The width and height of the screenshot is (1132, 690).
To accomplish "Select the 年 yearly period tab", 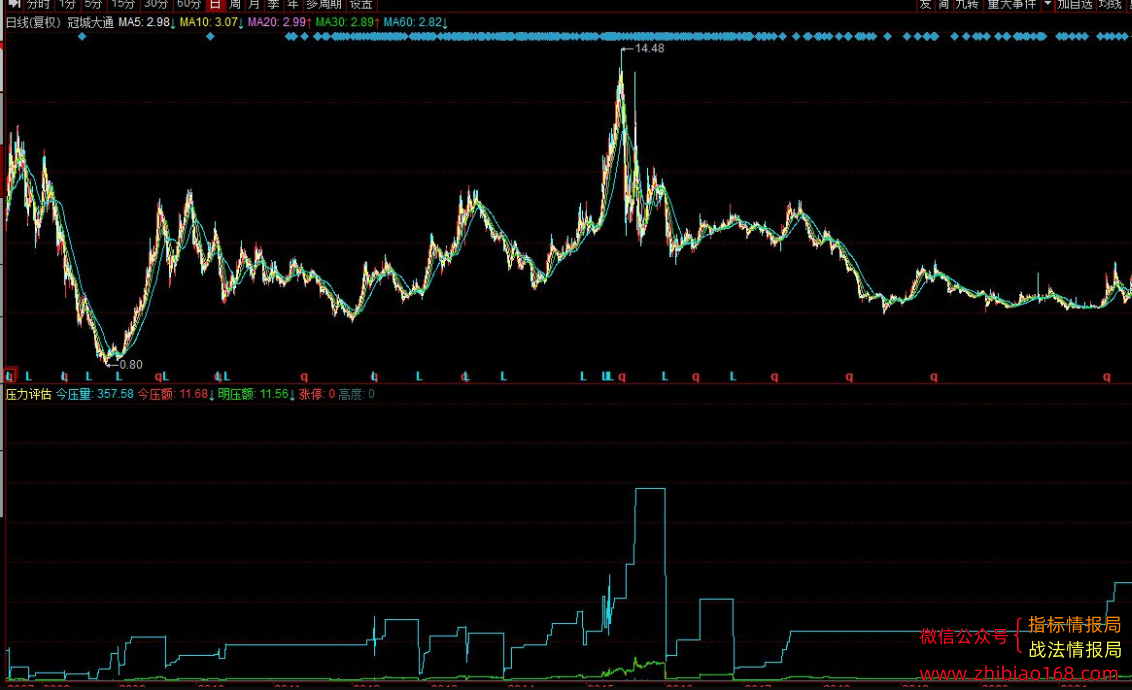I will coord(293,4).
